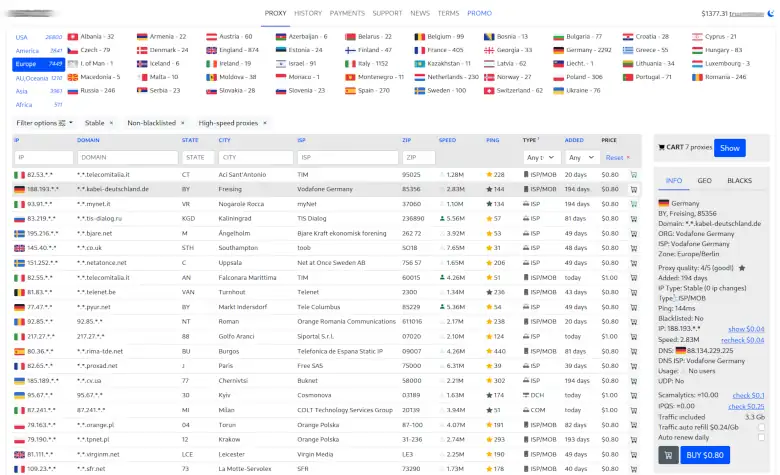Switch to the BLACKS tab
Image resolution: width=780 pixels, height=475 pixels.
(739, 181)
